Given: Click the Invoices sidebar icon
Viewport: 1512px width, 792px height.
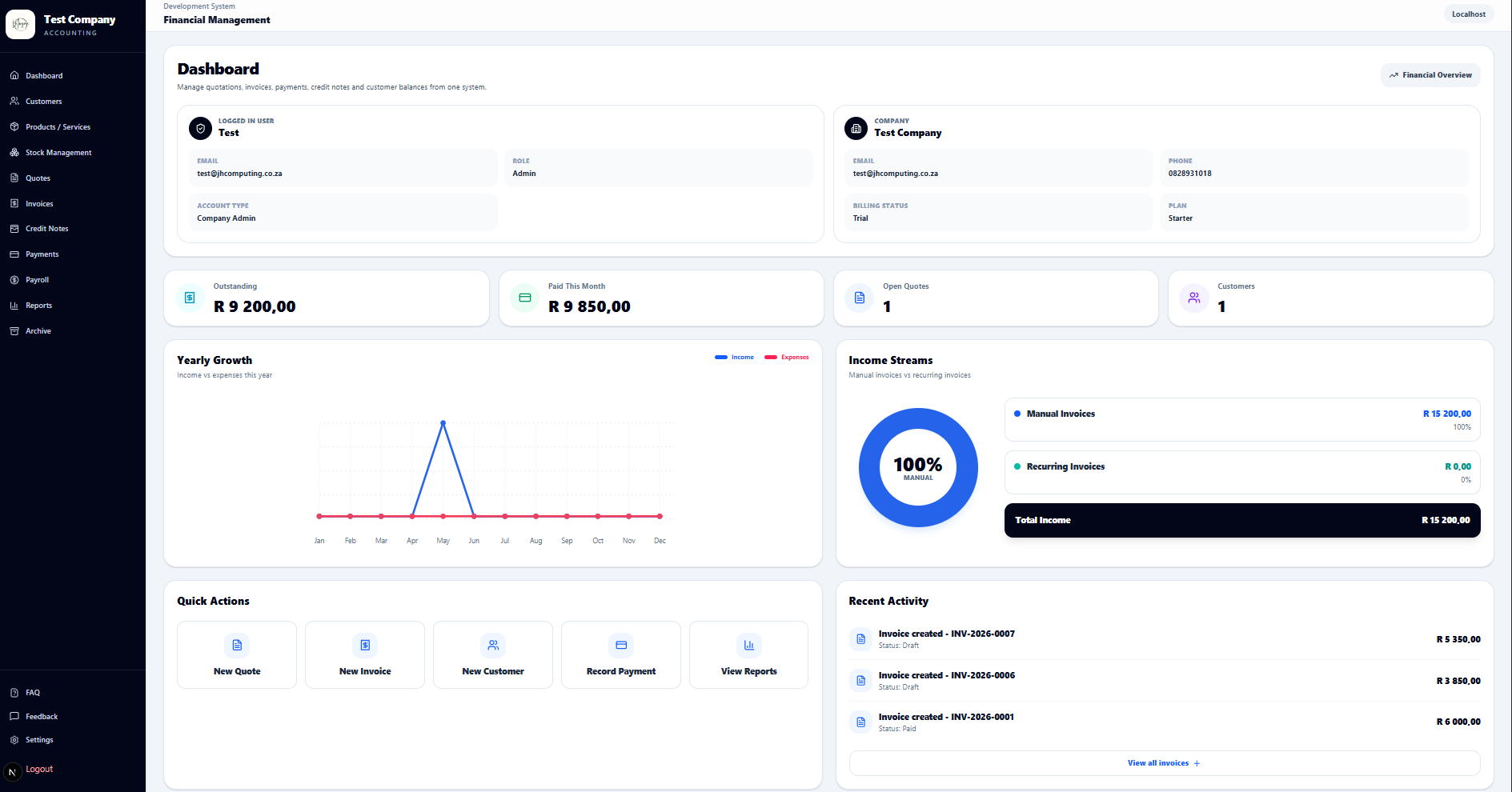Looking at the screenshot, I should click(x=14, y=204).
